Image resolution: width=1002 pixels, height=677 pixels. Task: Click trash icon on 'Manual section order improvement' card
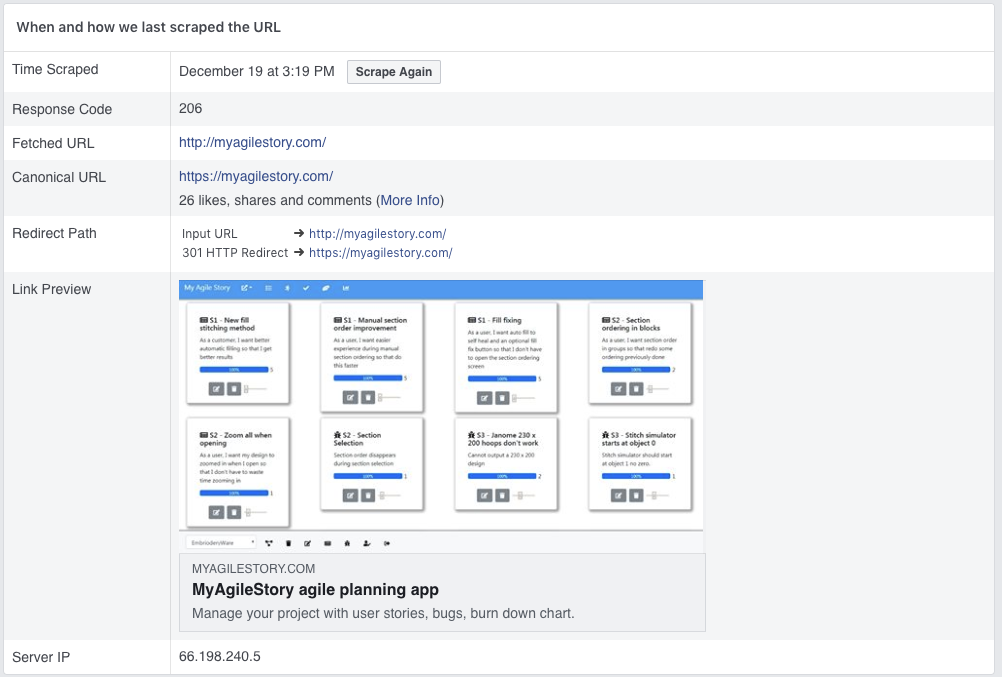[368, 397]
